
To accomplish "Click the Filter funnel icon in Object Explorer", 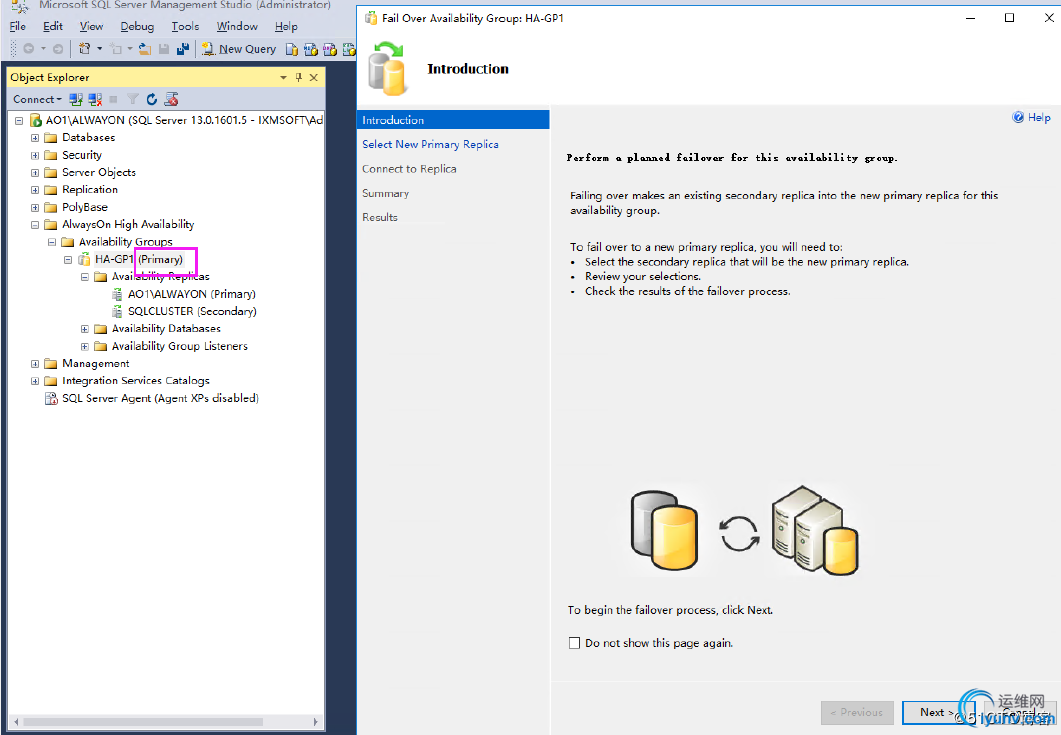I will tap(133, 99).
